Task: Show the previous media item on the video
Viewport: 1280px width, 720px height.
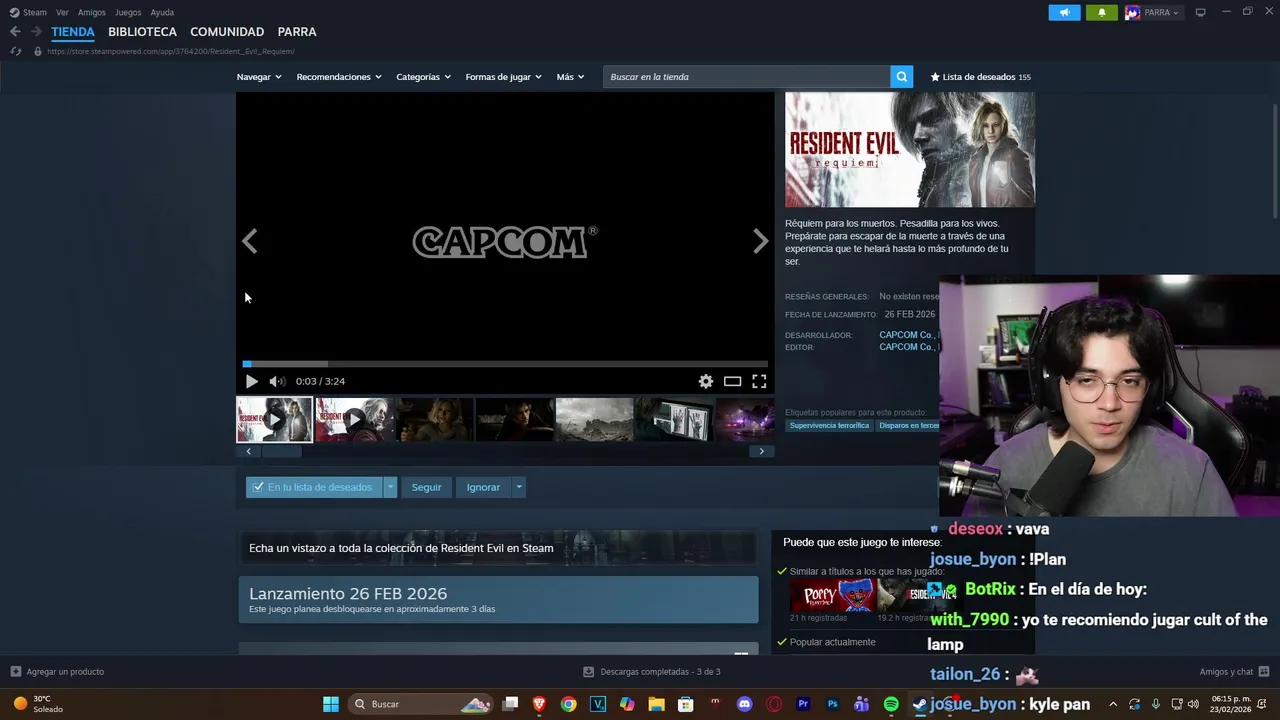Action: click(x=250, y=241)
